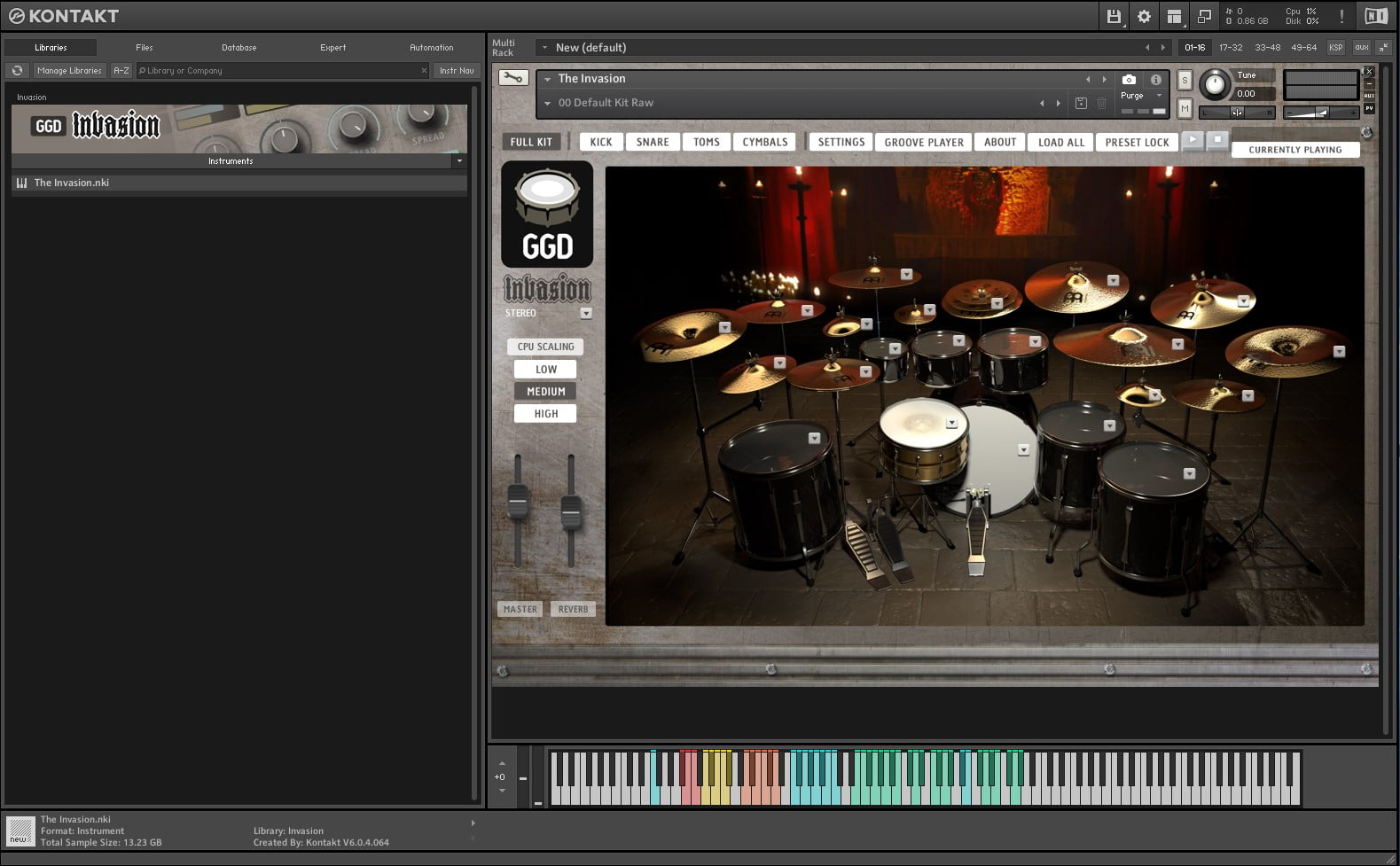Screen dimensions: 1400x866
Task: Go to next snapshot with right arrow
Action: [1058, 103]
